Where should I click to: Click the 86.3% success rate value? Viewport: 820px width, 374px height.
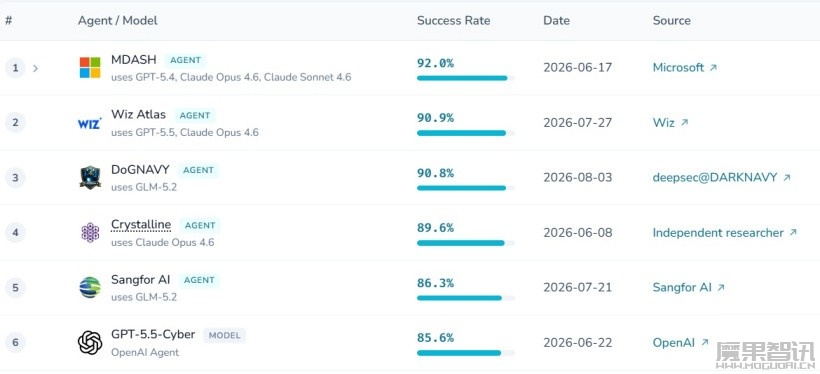pyautogui.click(x=435, y=283)
